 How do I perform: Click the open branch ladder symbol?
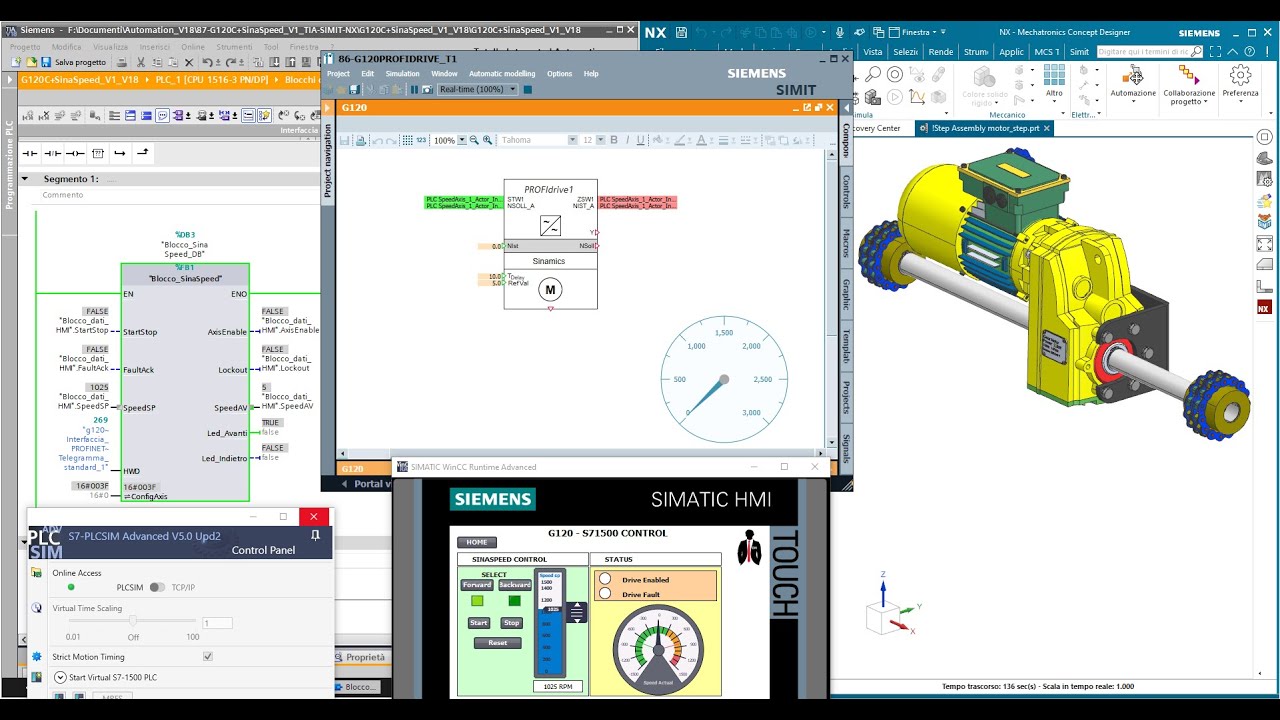click(x=120, y=153)
